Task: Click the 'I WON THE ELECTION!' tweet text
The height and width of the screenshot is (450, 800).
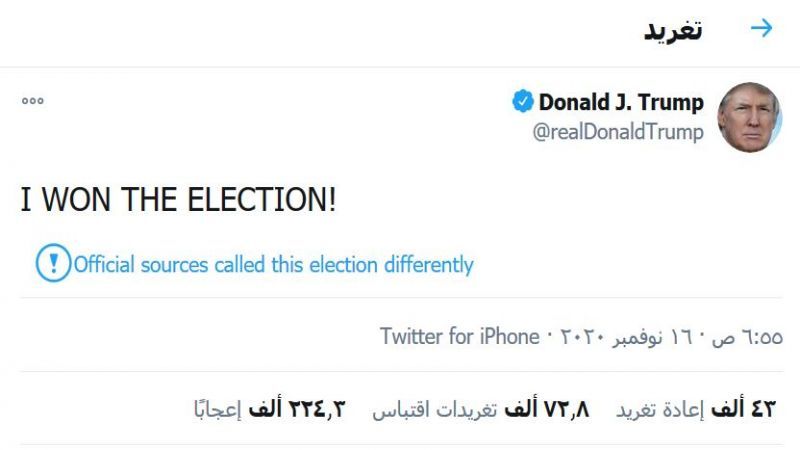Action: [179, 200]
